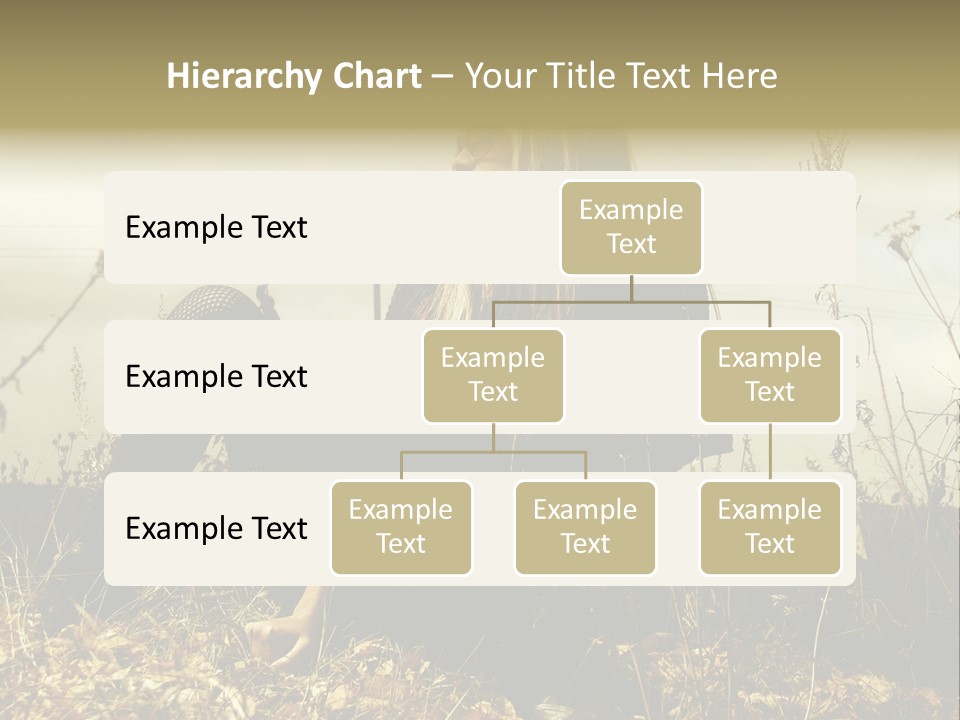Image resolution: width=960 pixels, height=720 pixels.
Task: Click the bottom row's "Example Text" label
Action: 216,528
